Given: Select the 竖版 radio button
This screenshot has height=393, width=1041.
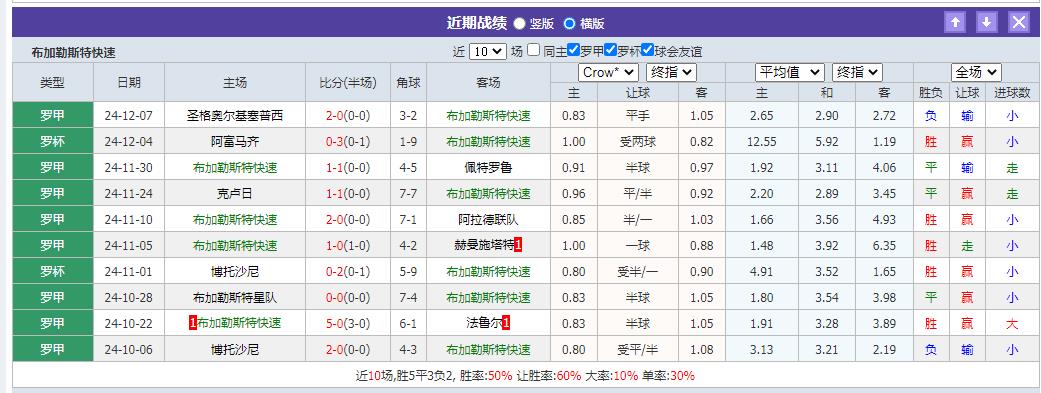Looking at the screenshot, I should click(519, 23).
